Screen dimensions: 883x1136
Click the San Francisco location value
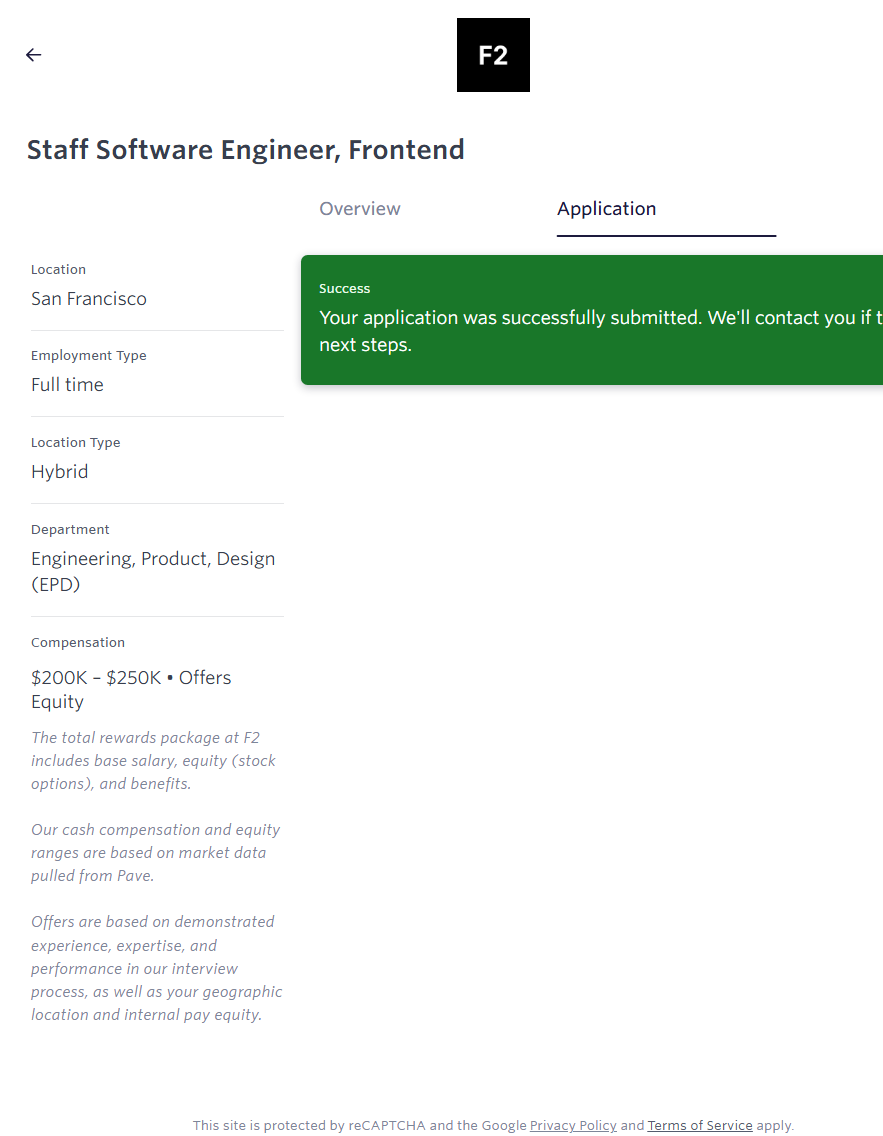(x=89, y=299)
